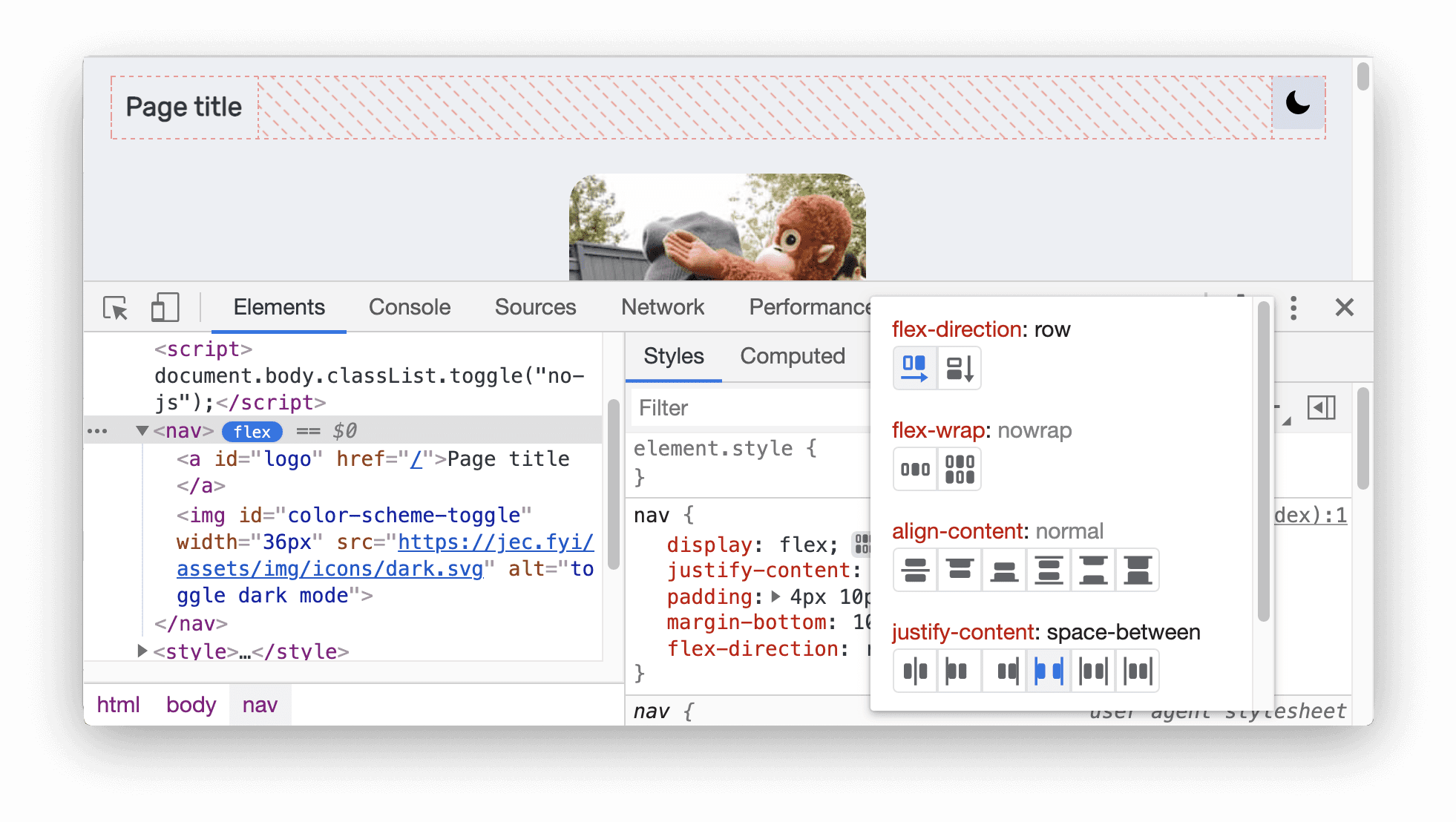
Task: Toggle dark mode icon button
Action: pyautogui.click(x=1300, y=103)
